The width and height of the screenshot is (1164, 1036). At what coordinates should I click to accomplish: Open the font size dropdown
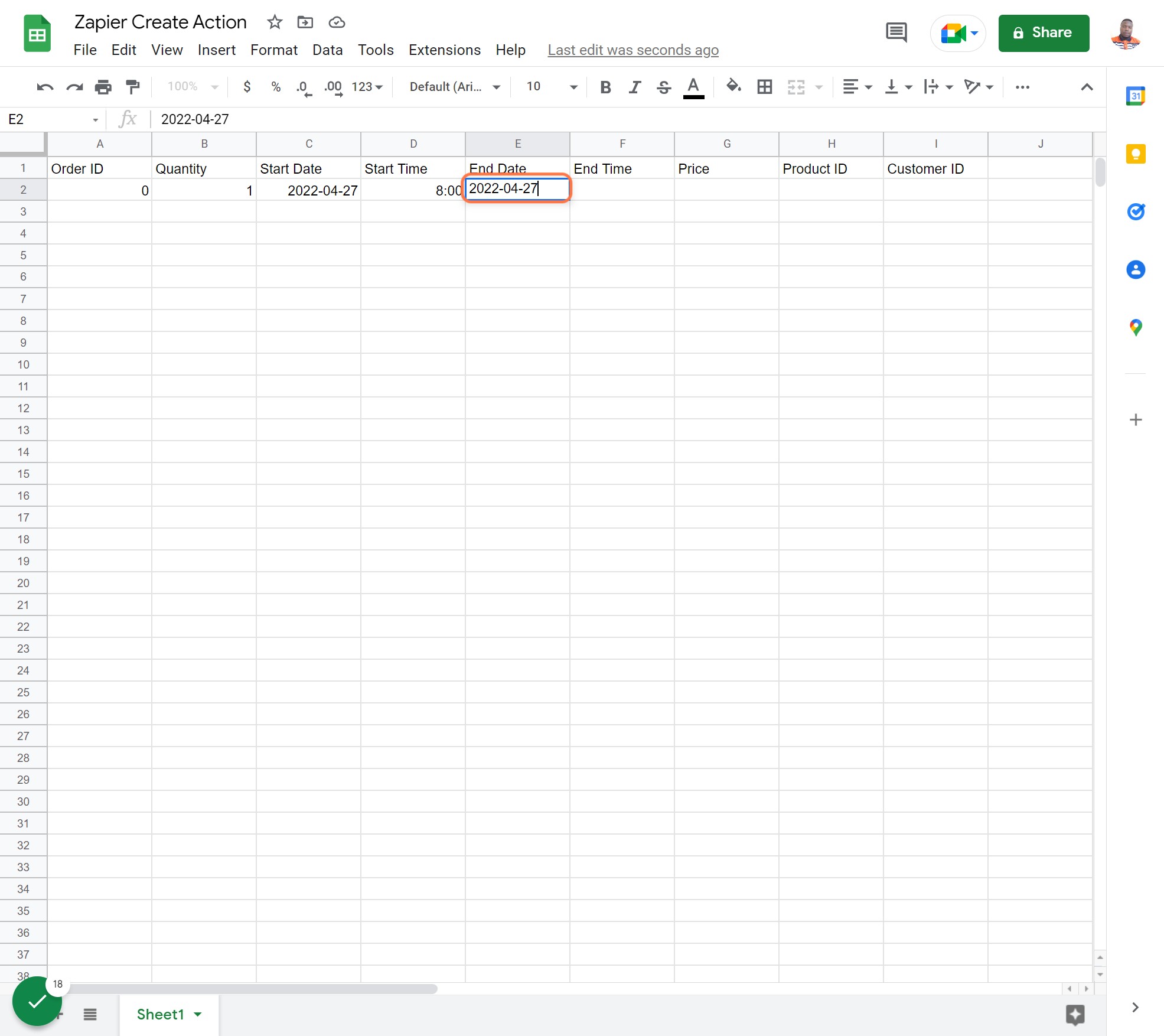552,87
